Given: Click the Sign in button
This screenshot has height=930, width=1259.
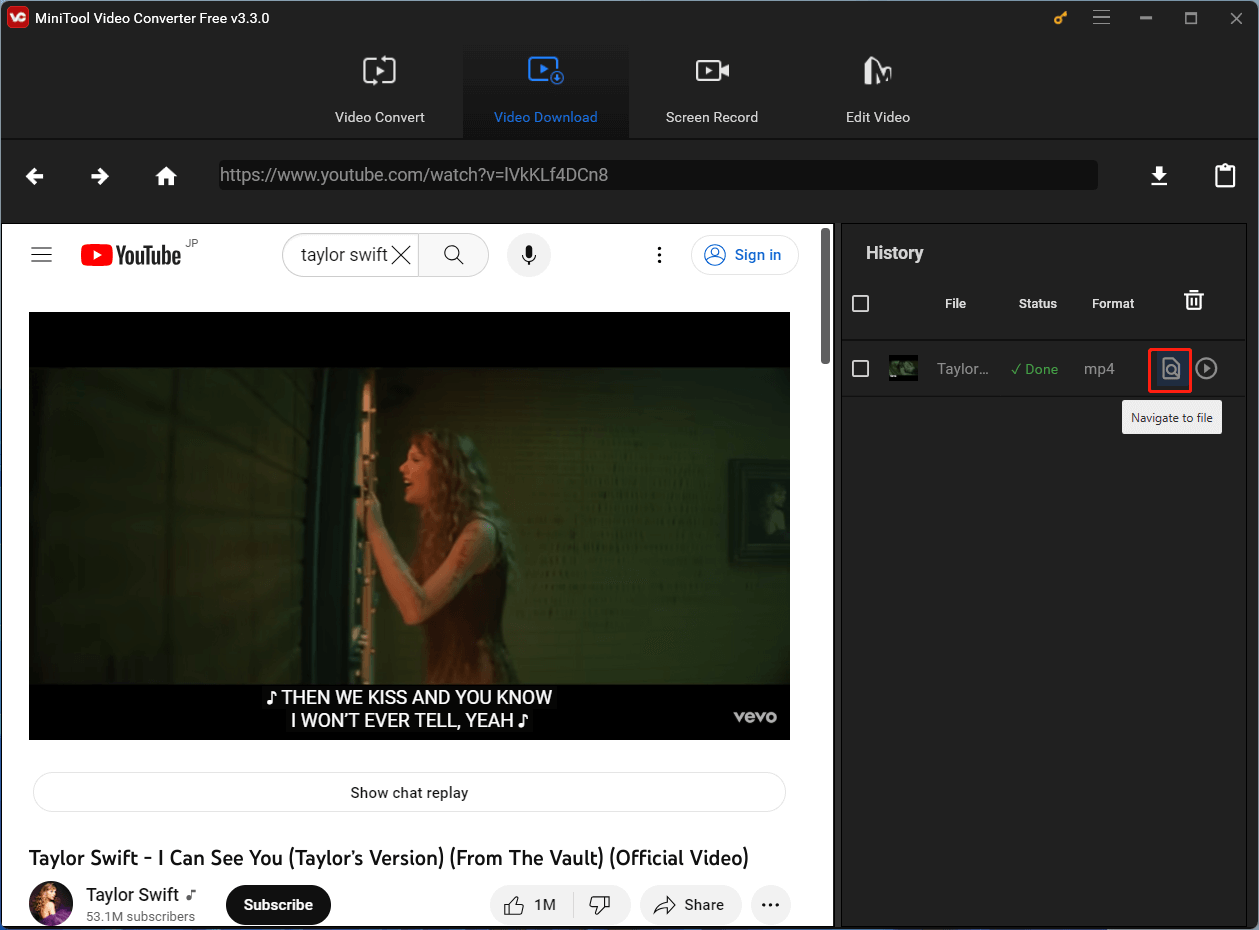Looking at the screenshot, I should point(745,255).
